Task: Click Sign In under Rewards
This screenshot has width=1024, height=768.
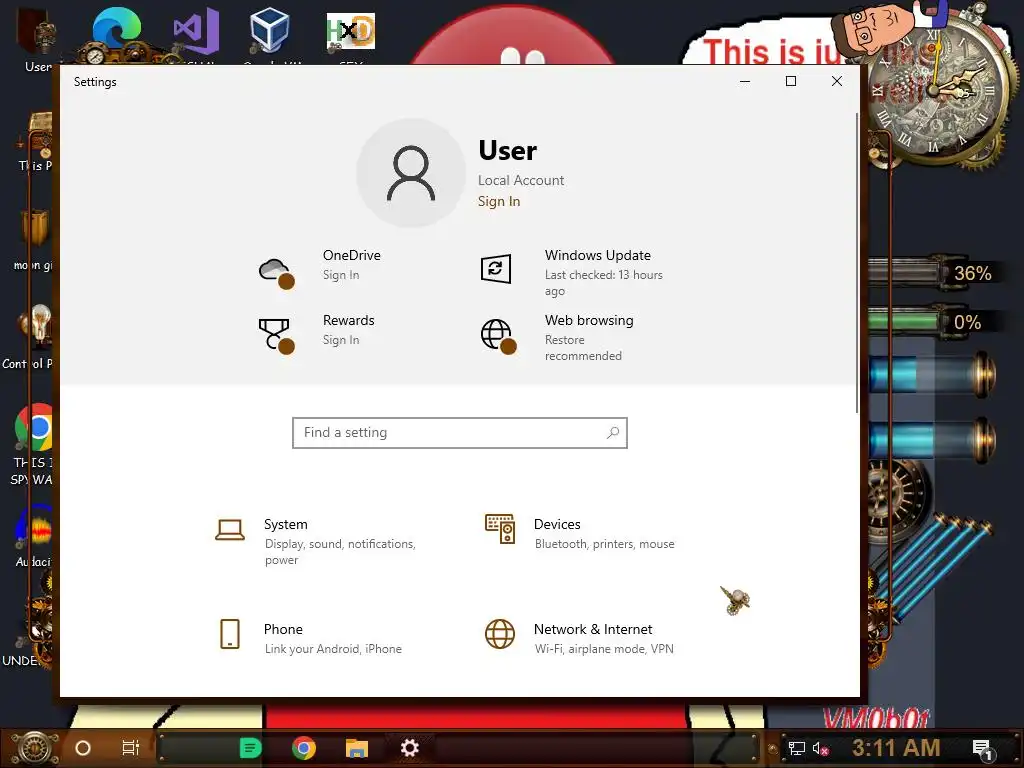Action: pos(341,340)
